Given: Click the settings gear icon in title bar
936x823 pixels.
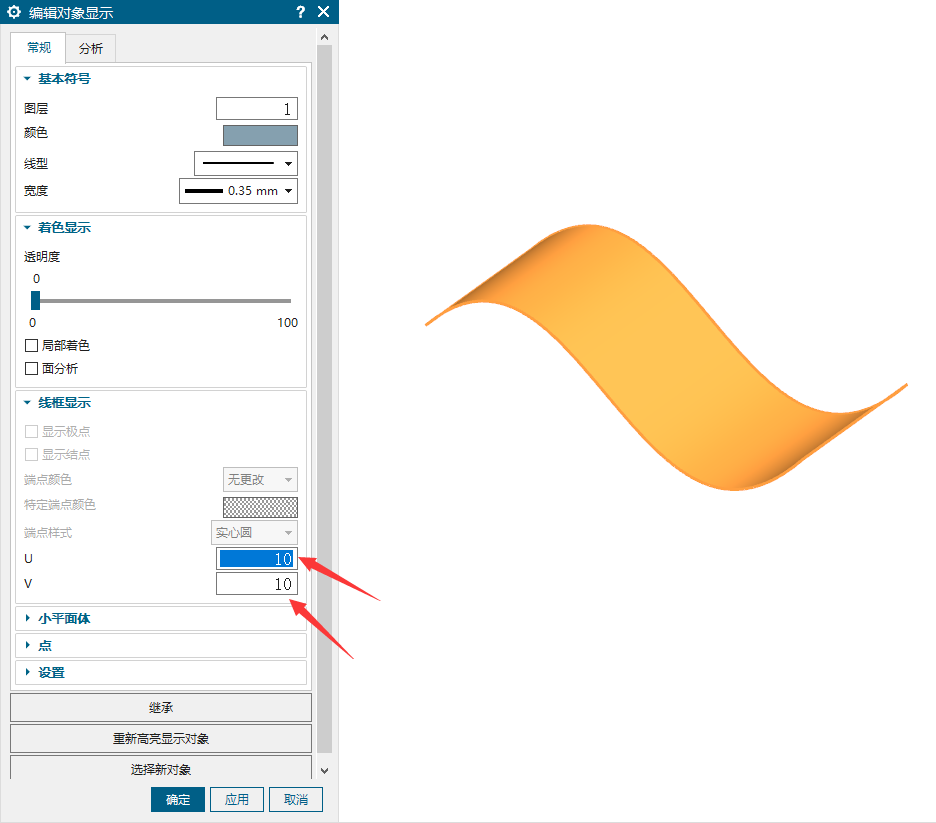Looking at the screenshot, I should click(14, 12).
